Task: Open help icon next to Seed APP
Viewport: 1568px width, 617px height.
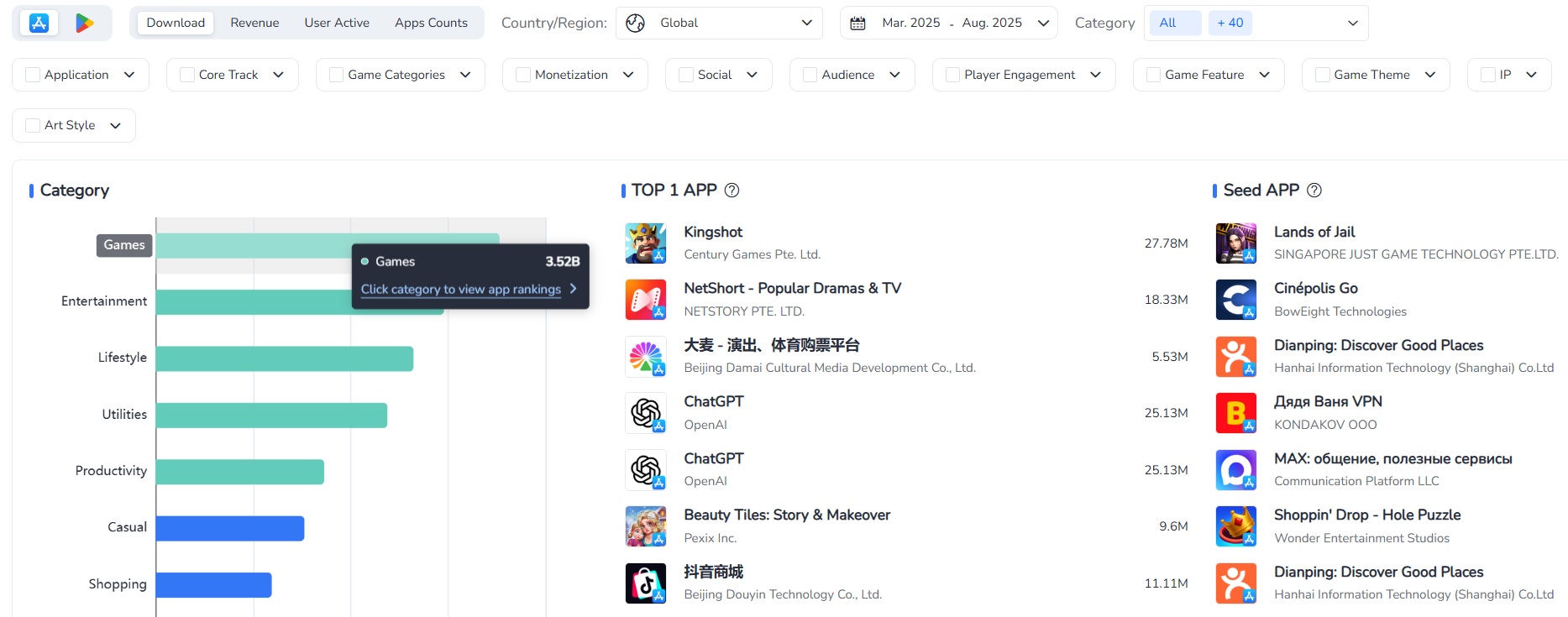Action: coord(1314,191)
